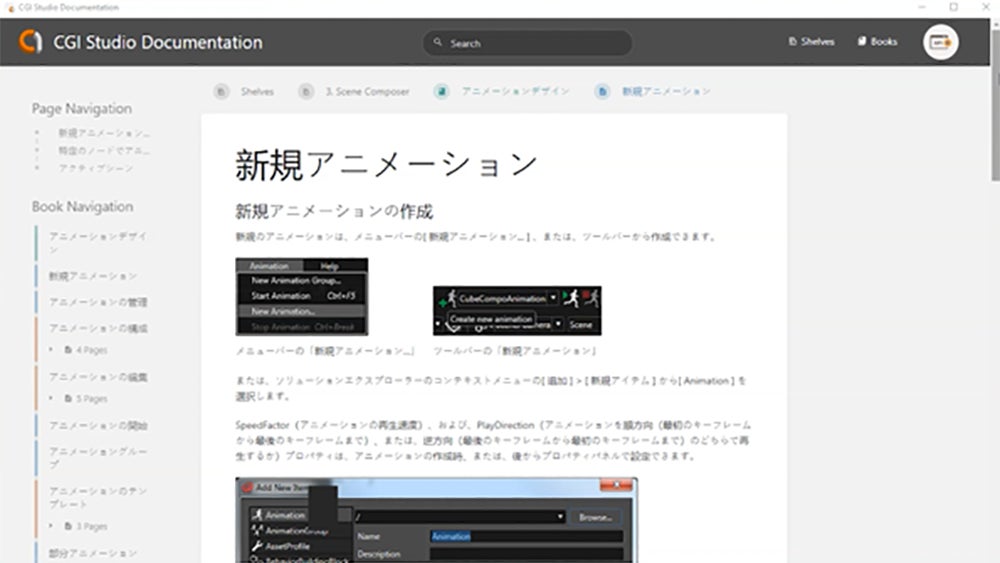
Task: Click the 5 Pages folder icon
Action: (x=68, y=398)
